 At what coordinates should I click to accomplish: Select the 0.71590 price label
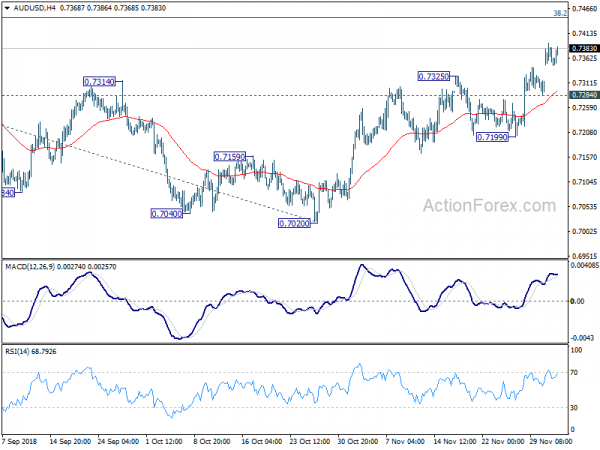click(x=230, y=157)
